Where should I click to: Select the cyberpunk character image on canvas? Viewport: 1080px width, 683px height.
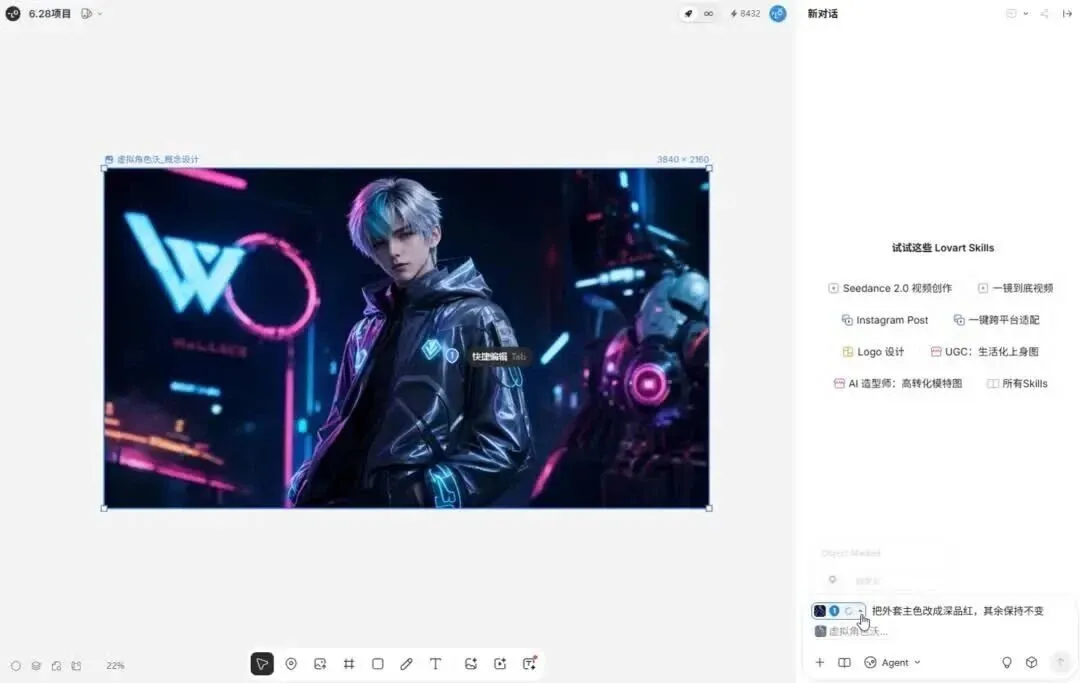pos(406,338)
